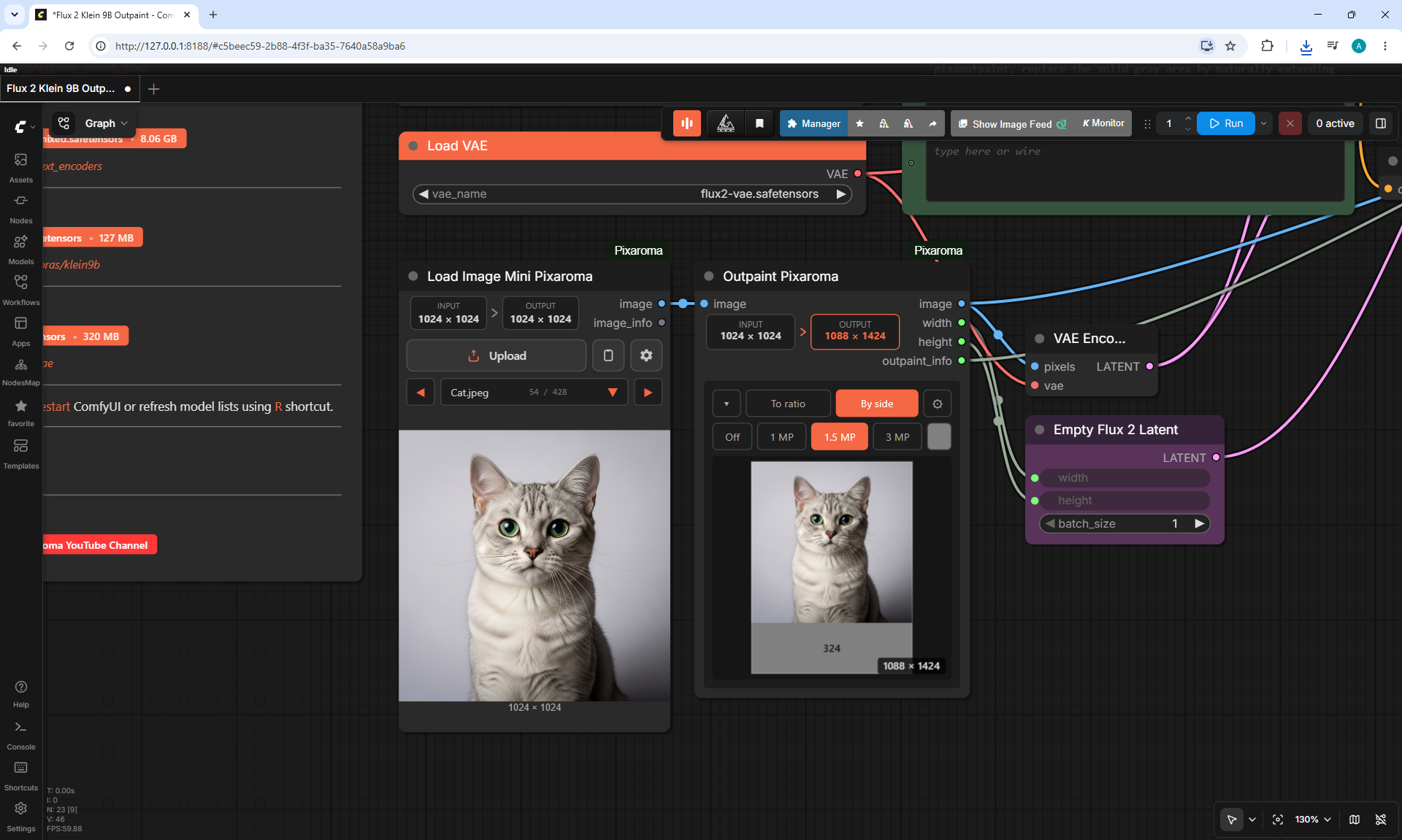The height and width of the screenshot is (840, 1402).
Task: Switch outpaint mode to To ratio
Action: pyautogui.click(x=788, y=404)
